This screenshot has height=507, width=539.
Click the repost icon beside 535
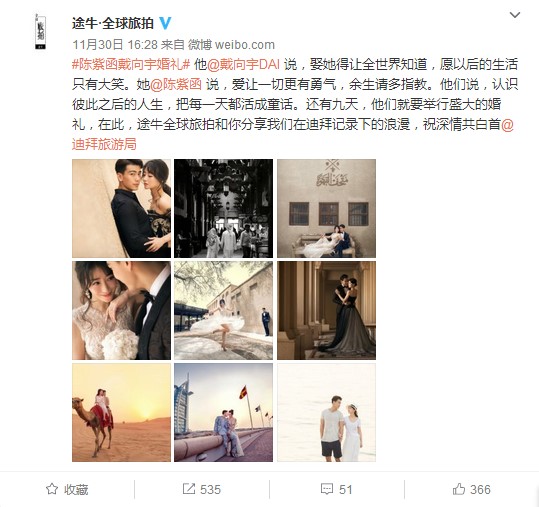(x=188, y=489)
